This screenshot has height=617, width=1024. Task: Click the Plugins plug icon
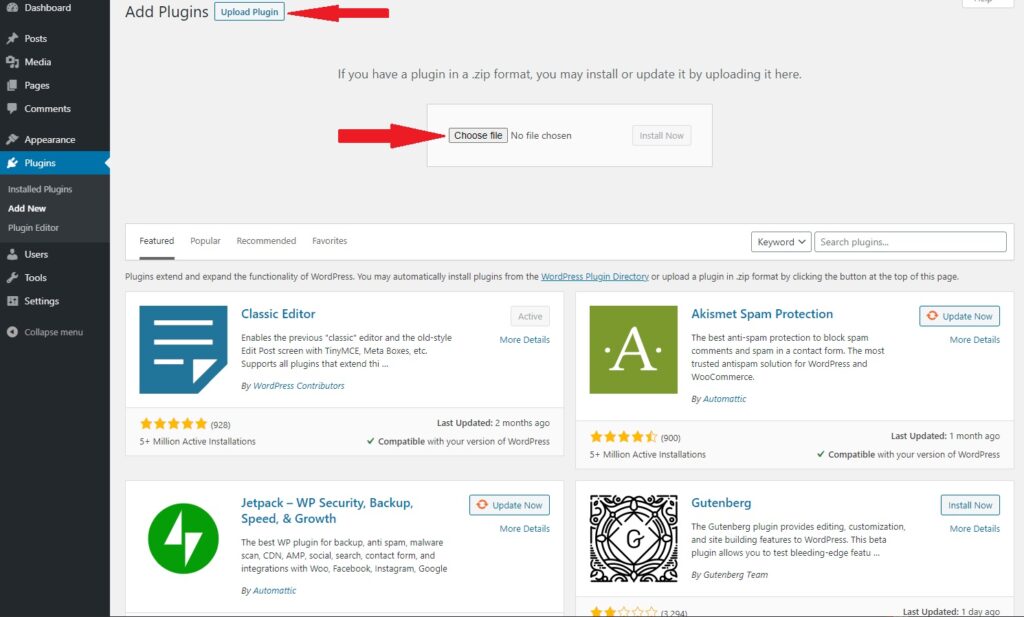coord(12,163)
